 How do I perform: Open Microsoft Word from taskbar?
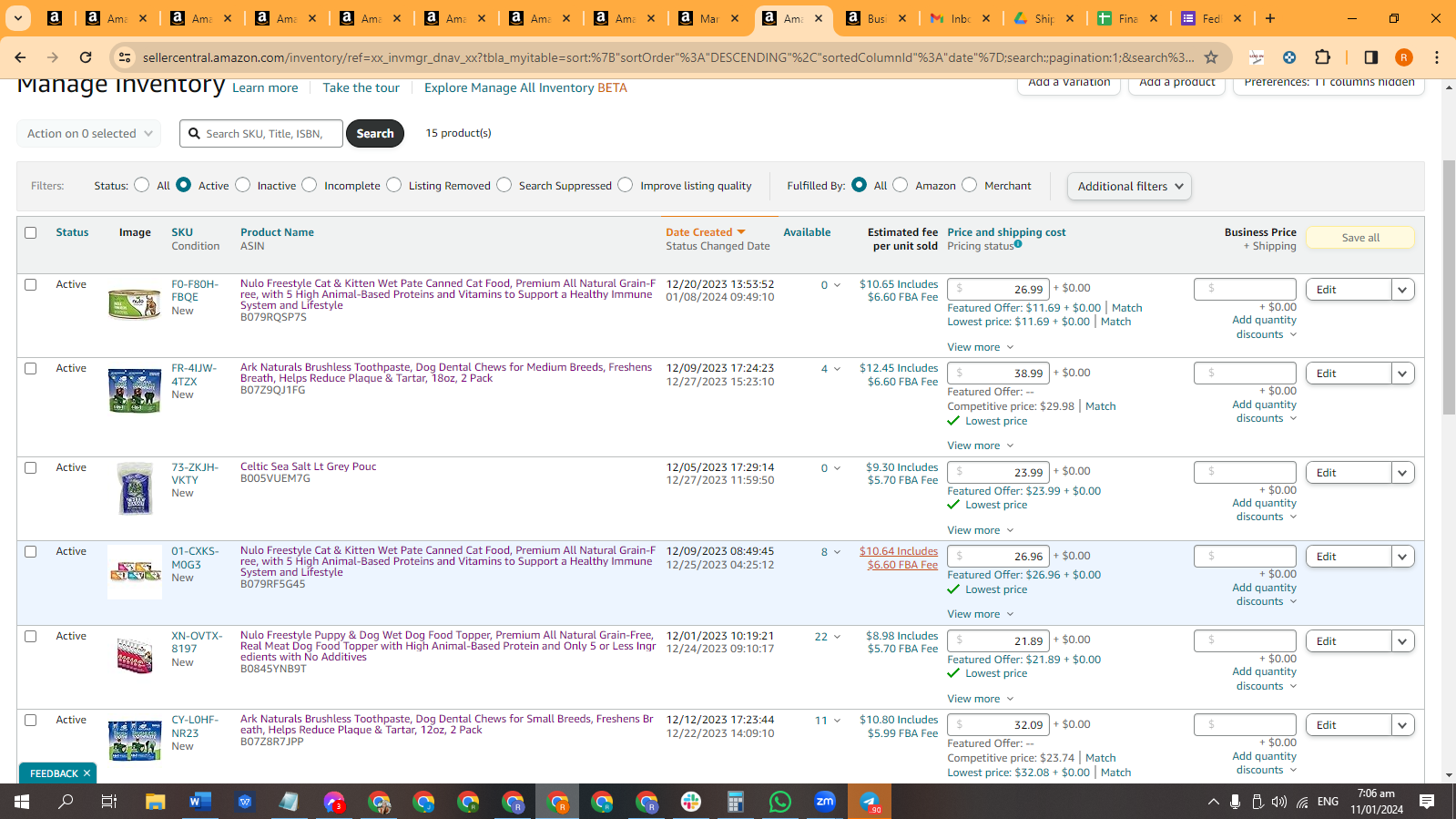point(199,802)
